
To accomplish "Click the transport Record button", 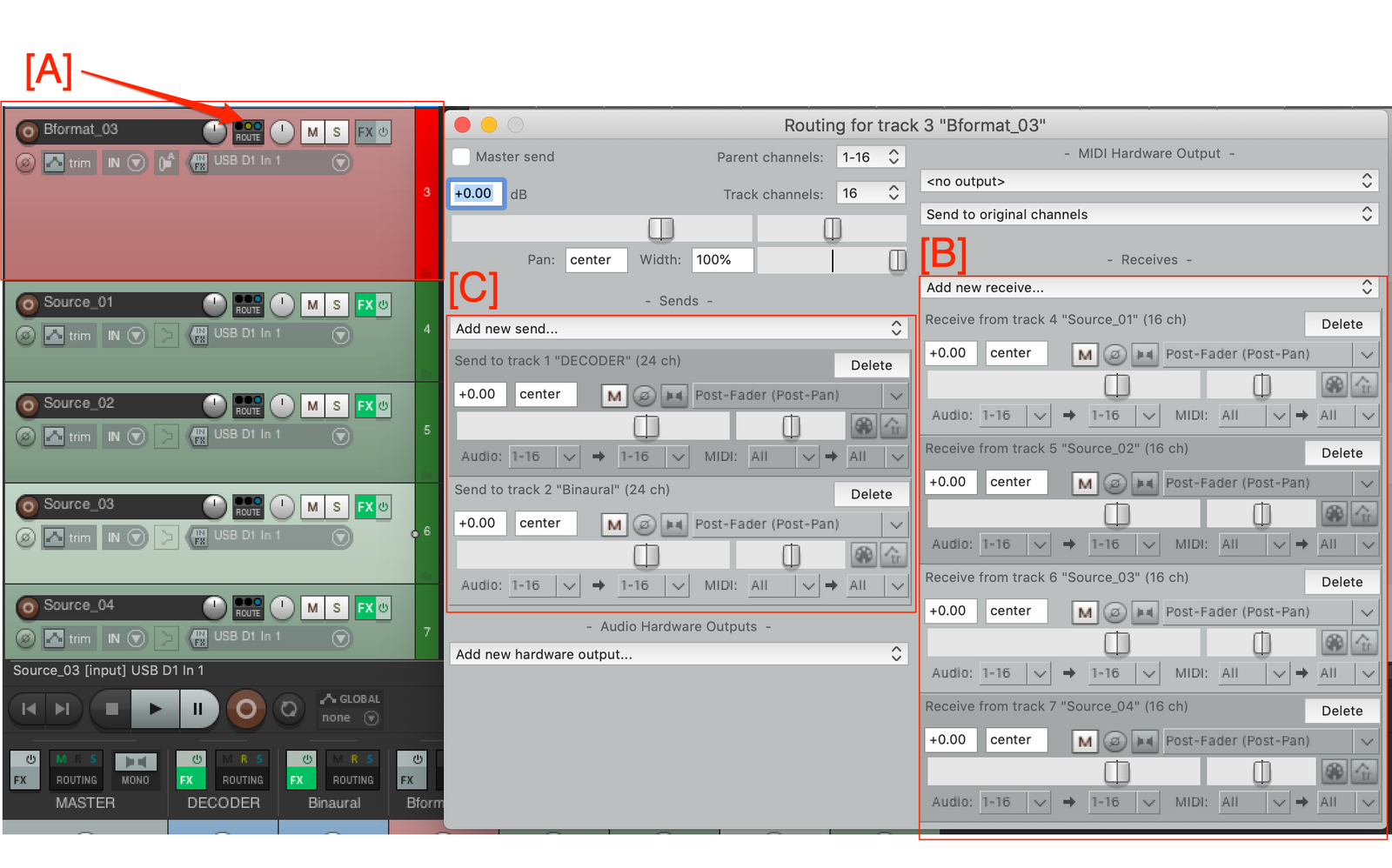I will [x=246, y=710].
